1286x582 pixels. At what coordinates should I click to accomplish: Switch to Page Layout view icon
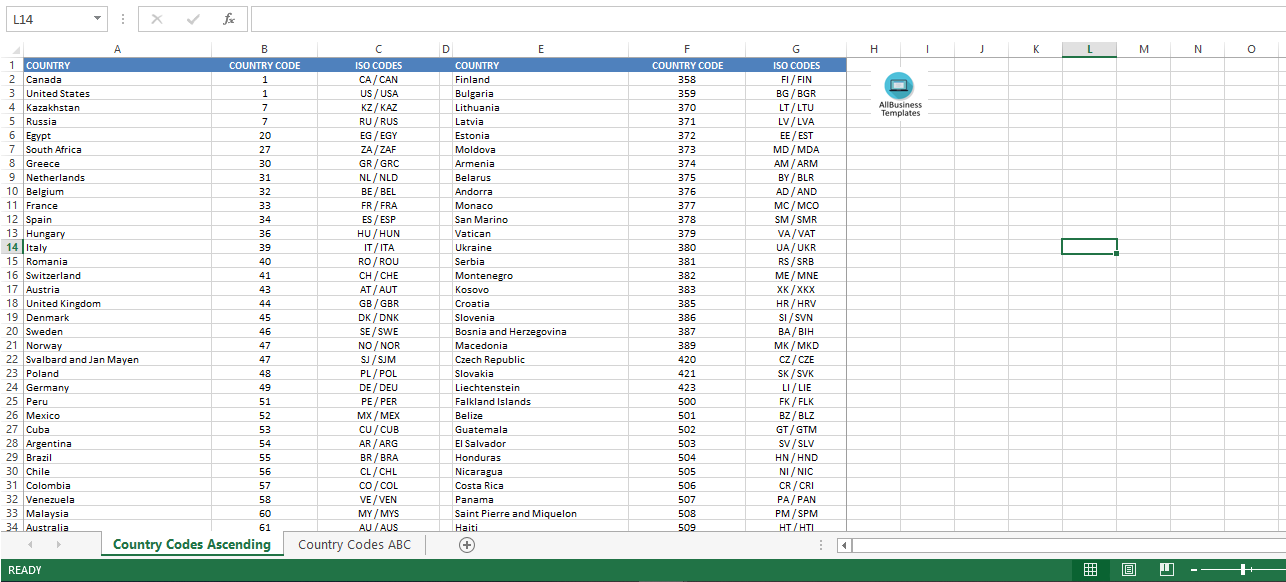1128,569
